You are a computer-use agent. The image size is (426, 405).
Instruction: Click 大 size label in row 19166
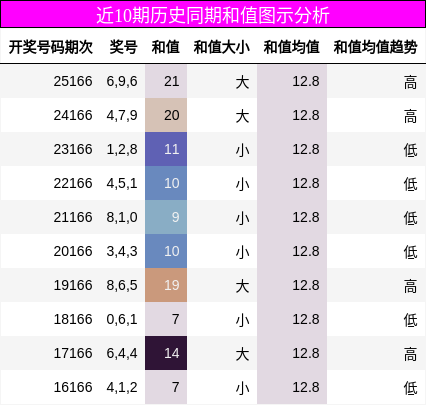(242, 286)
